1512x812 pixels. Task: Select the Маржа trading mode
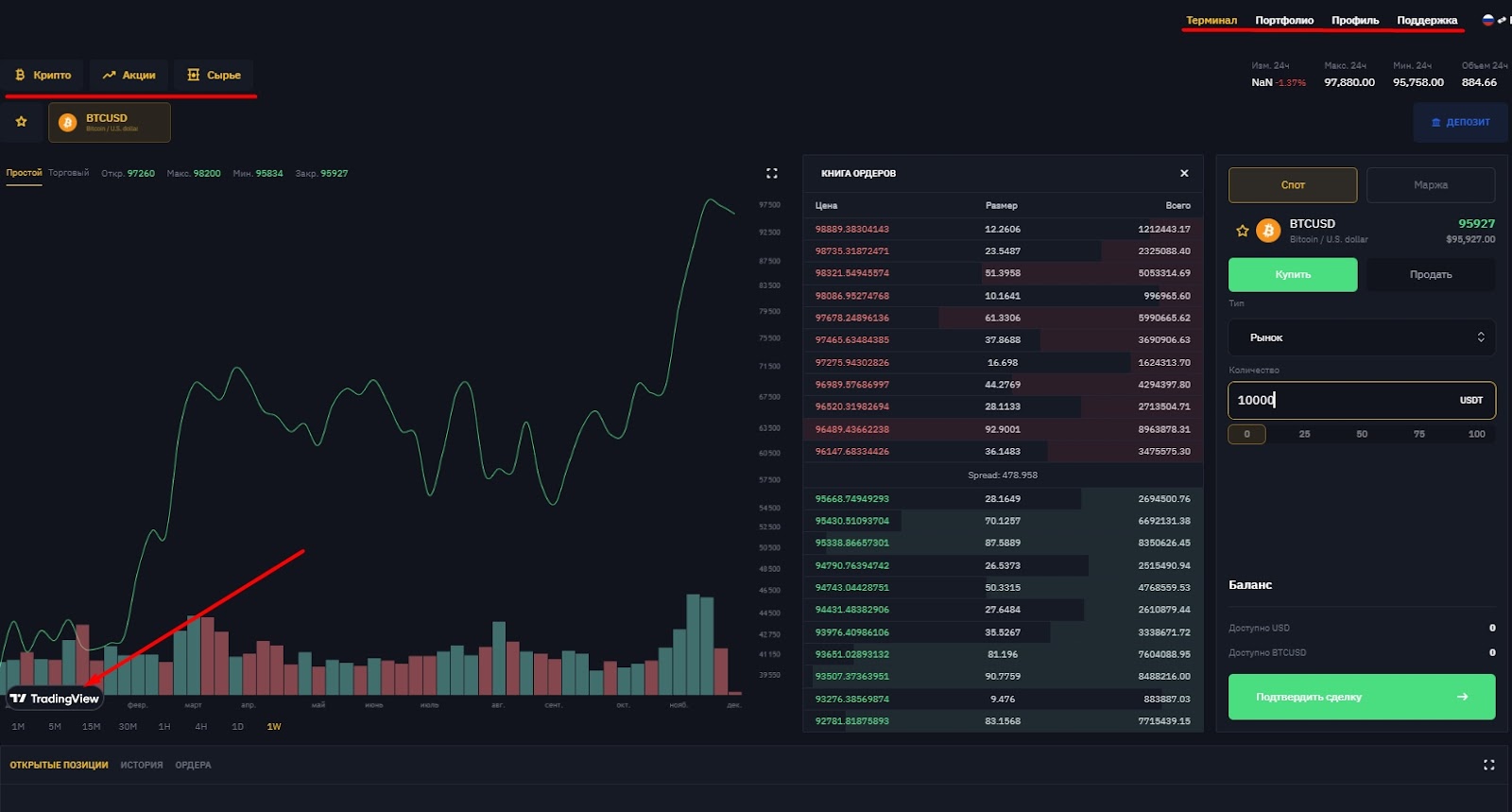point(1431,185)
